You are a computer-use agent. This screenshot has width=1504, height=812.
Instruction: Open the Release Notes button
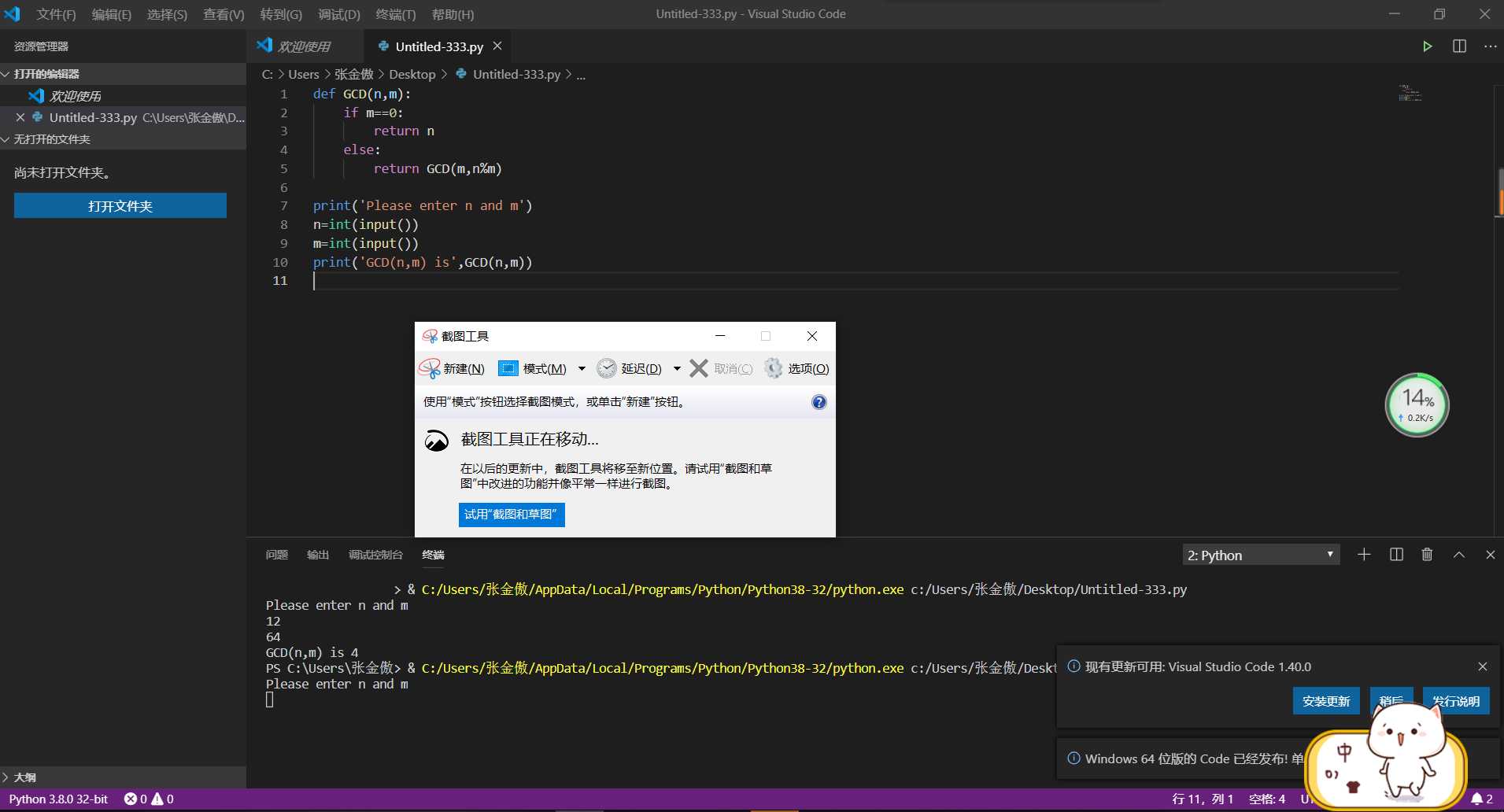pos(1456,701)
